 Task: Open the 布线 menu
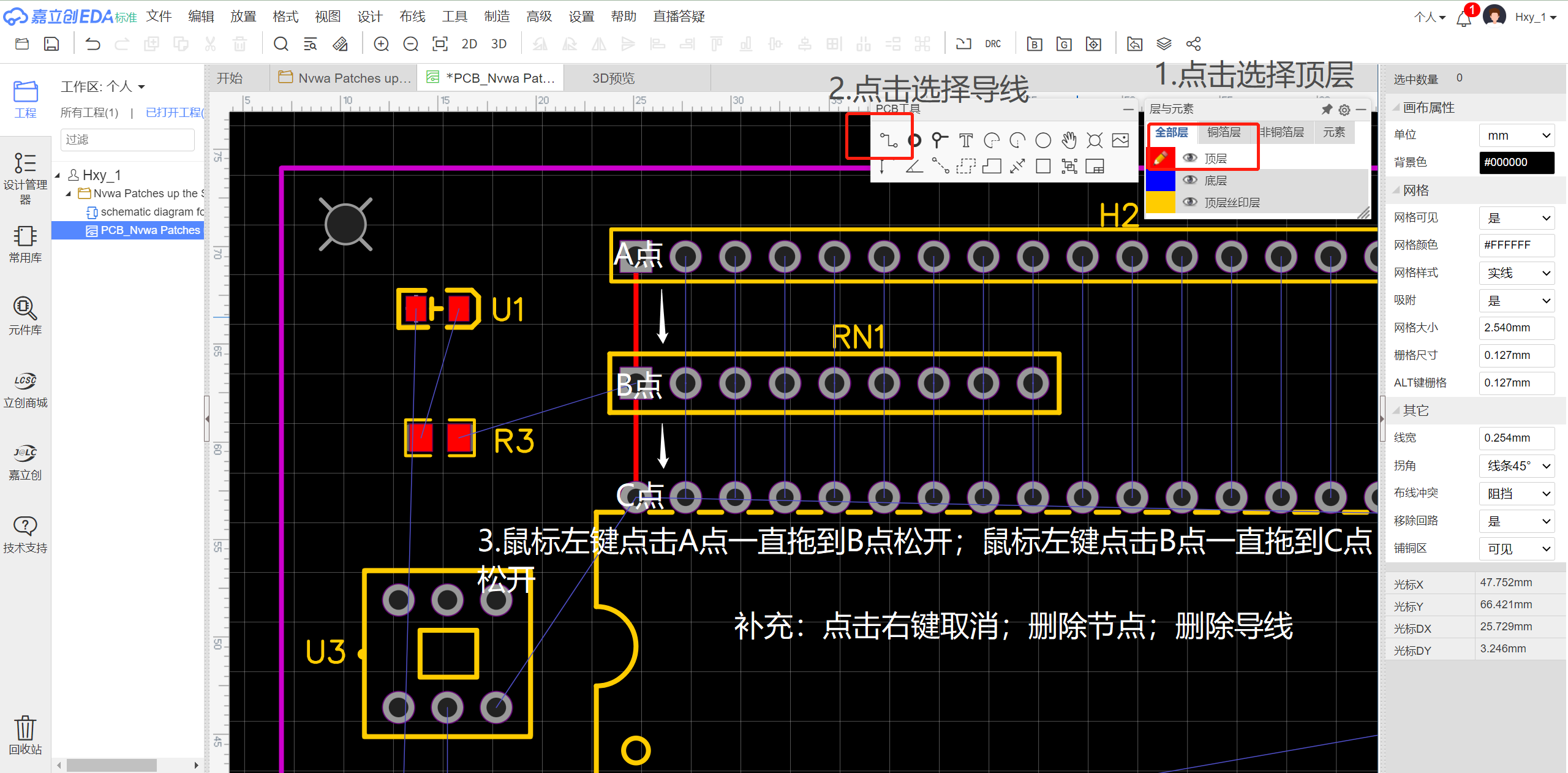412,17
